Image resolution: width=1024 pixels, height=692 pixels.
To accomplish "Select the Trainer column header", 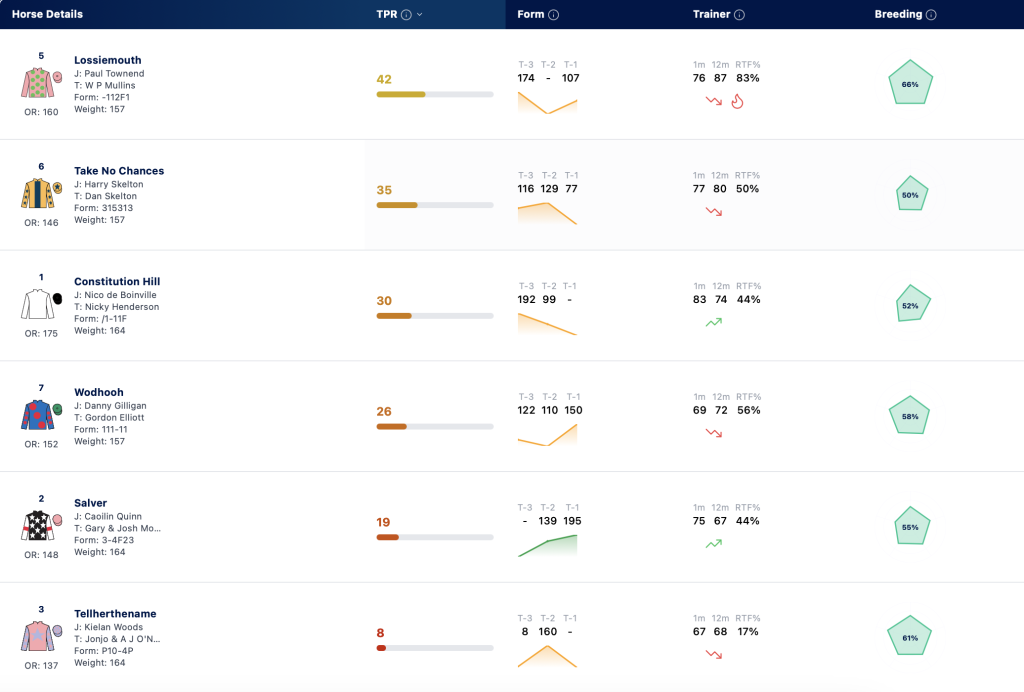I will point(711,14).
